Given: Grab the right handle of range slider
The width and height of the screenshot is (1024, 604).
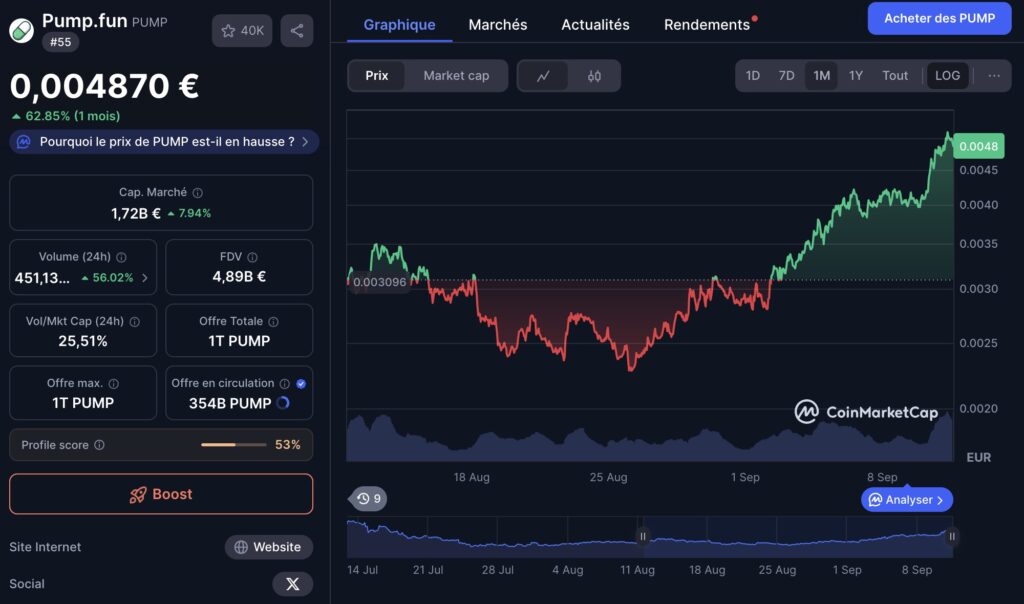Looking at the screenshot, I should tap(952, 537).
